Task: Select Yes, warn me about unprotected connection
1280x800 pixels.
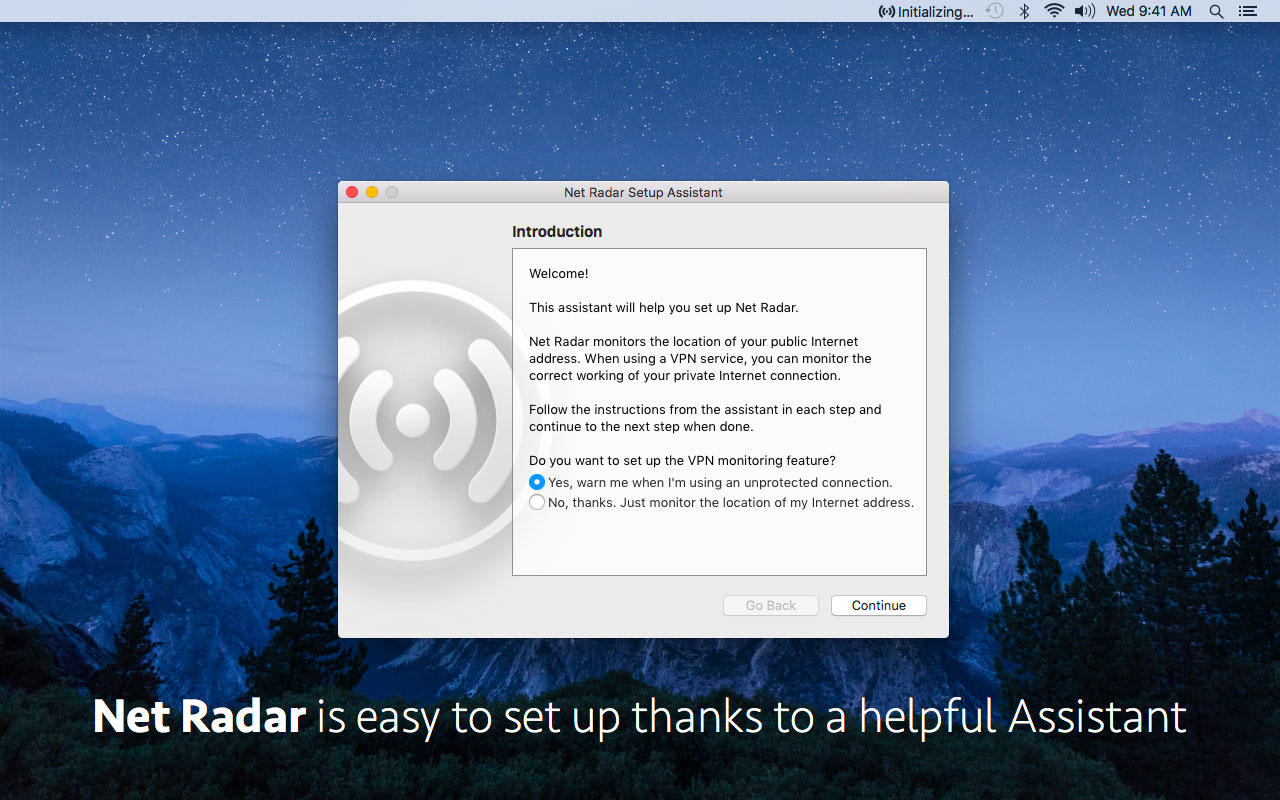Action: pyautogui.click(x=710, y=482)
